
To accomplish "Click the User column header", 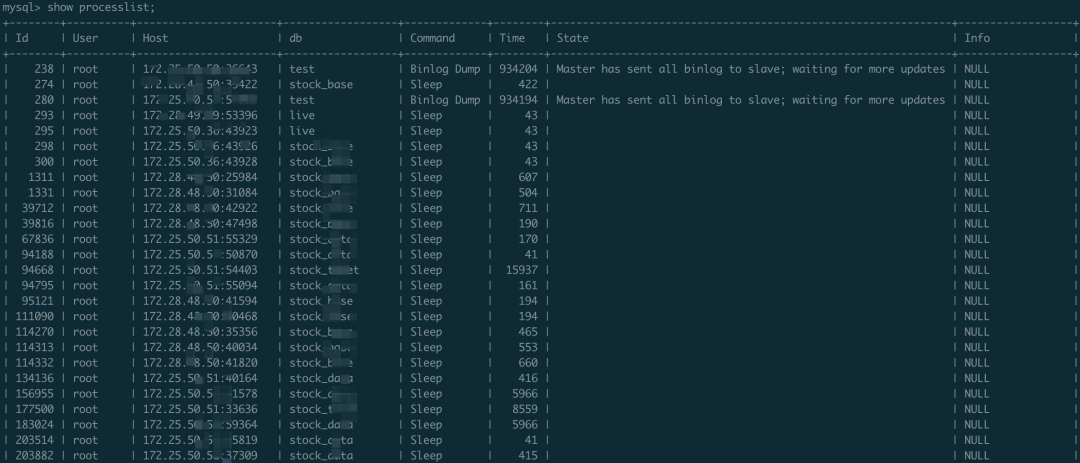I will (86, 38).
